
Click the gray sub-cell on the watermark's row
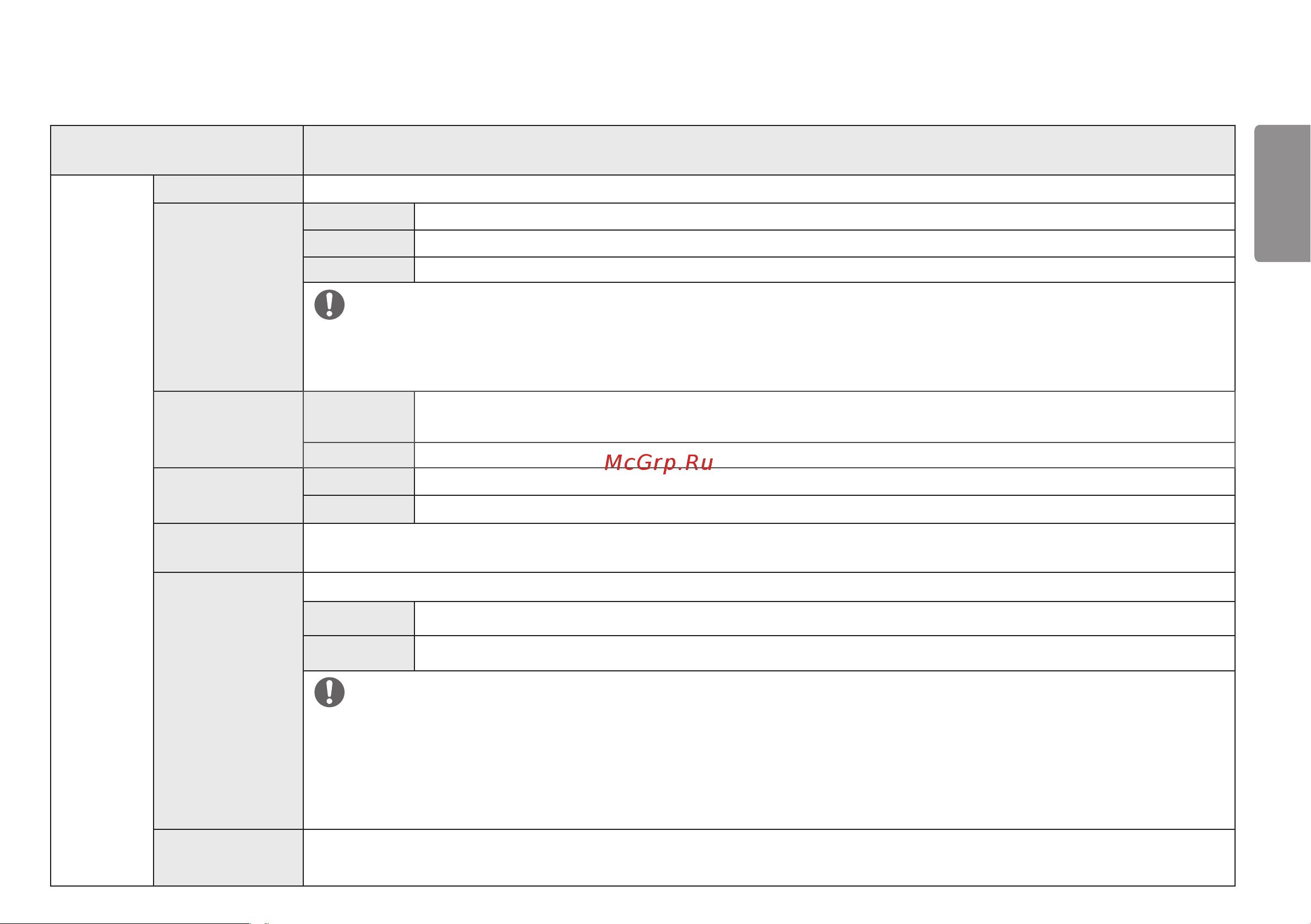[x=359, y=455]
